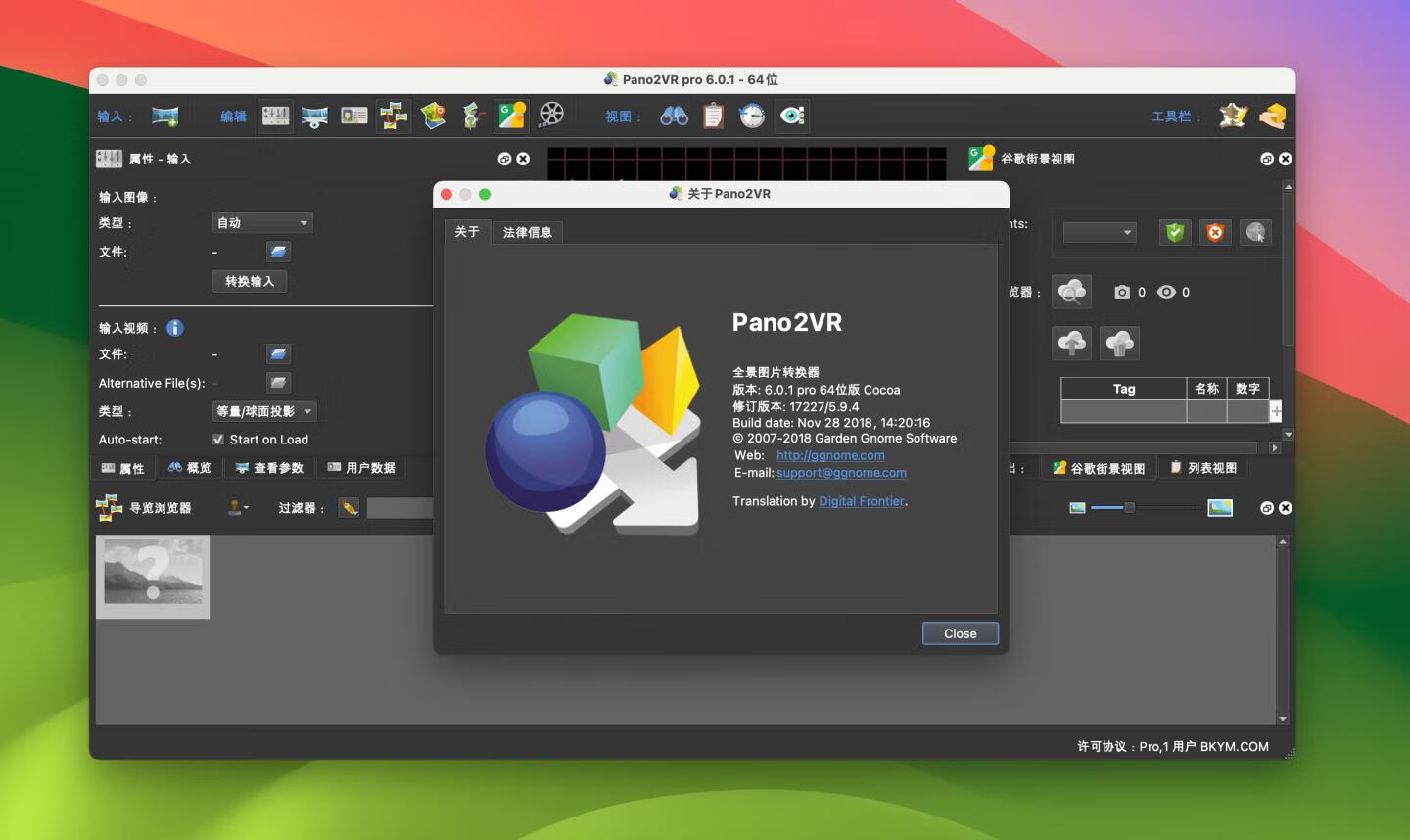Image resolution: width=1410 pixels, height=840 pixels.
Task: Click the second column header right of Tag
Action: 1206,389
